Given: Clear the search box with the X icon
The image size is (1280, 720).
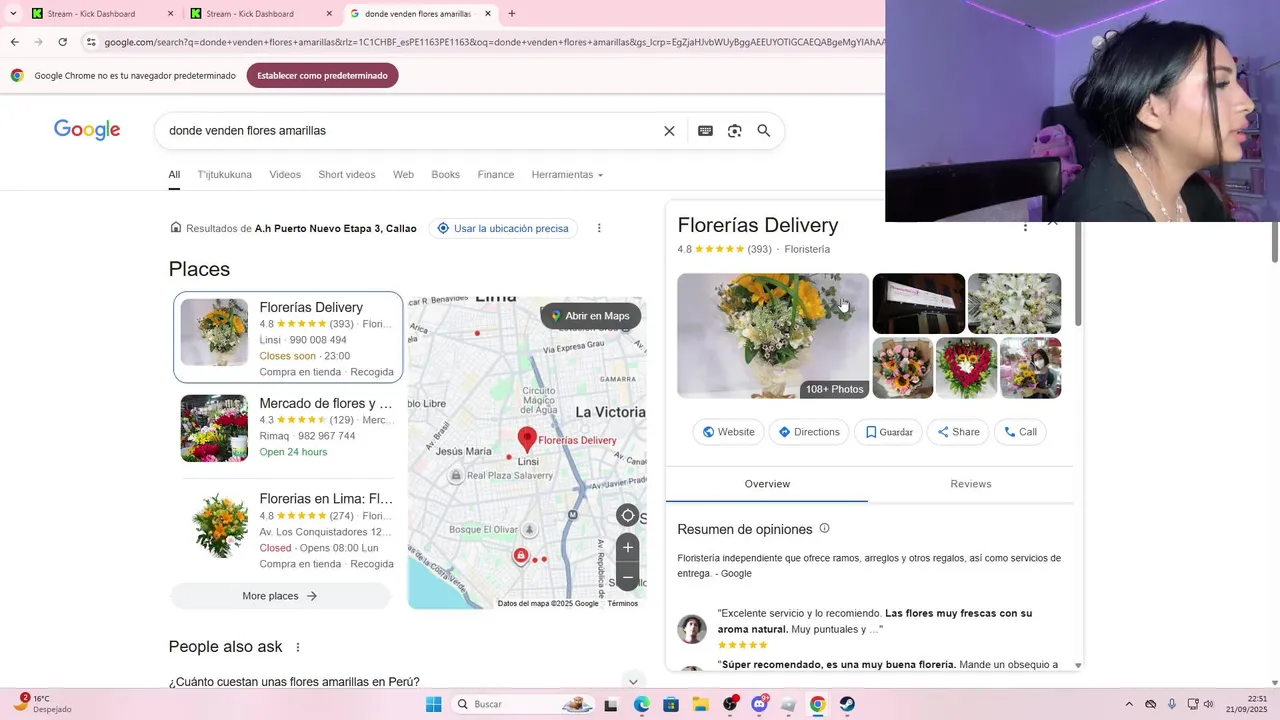Looking at the screenshot, I should click(x=669, y=131).
